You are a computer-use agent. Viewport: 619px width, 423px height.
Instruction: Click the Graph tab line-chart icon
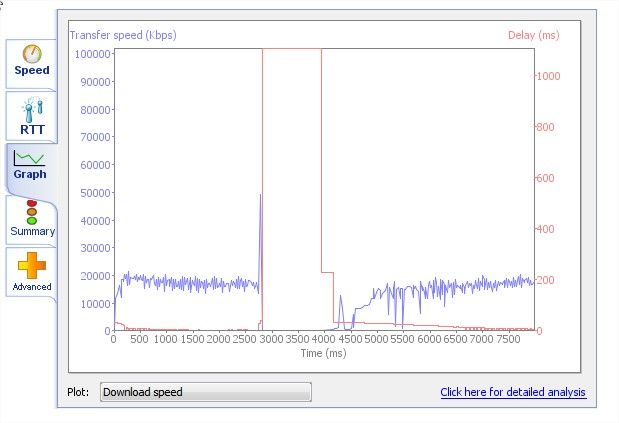tap(29, 157)
